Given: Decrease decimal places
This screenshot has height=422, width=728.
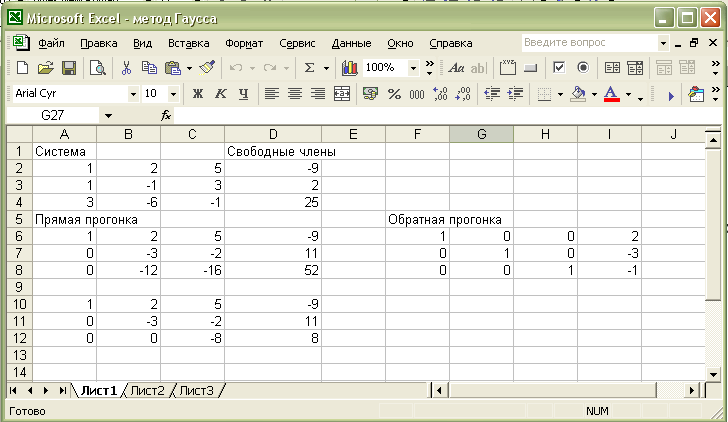Looking at the screenshot, I should tap(463, 94).
